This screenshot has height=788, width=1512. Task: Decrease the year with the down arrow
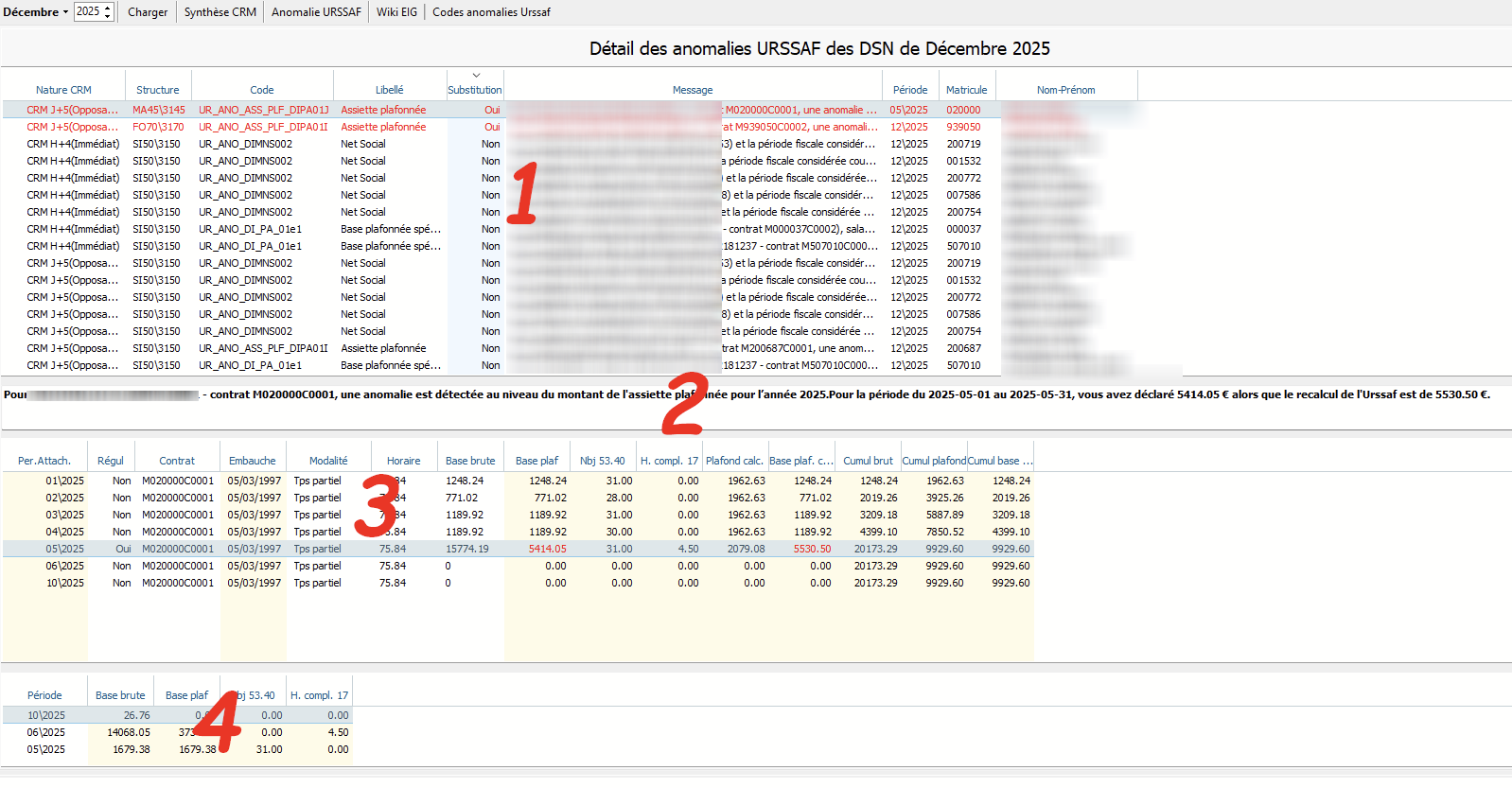(108, 16)
